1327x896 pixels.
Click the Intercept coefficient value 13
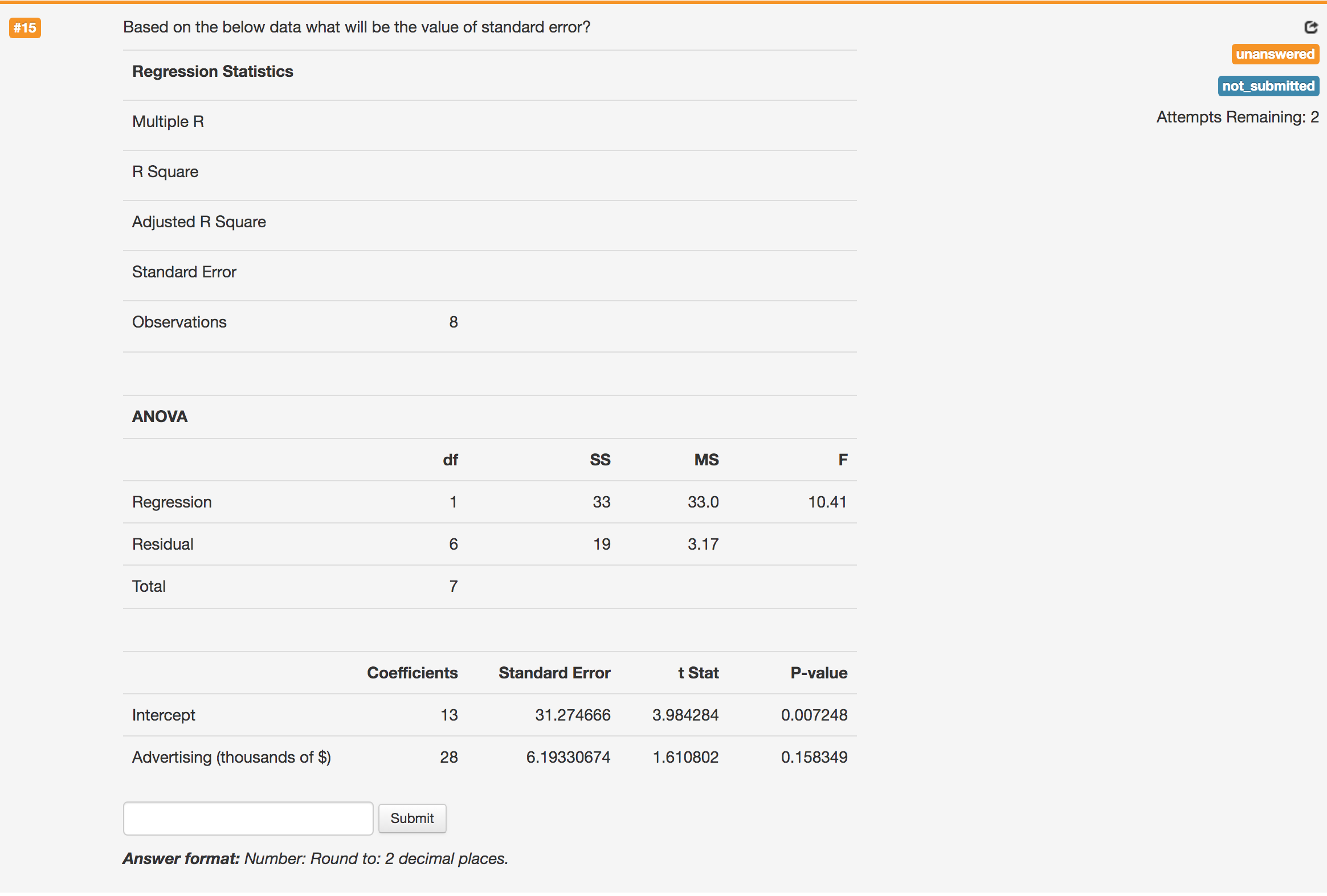point(450,714)
